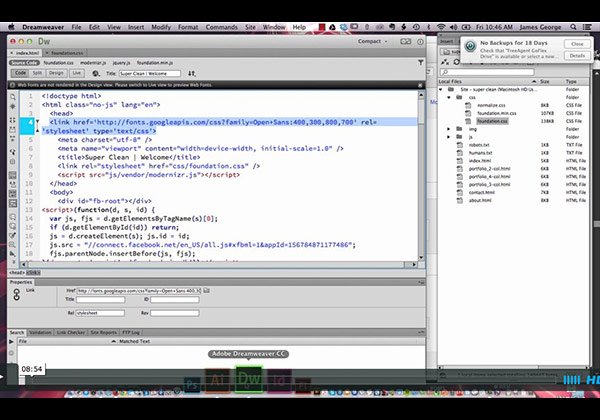Image resolution: width=600 pixels, height=420 pixels.
Task: Click the InDesign Id icon in the dock
Action: (279, 380)
